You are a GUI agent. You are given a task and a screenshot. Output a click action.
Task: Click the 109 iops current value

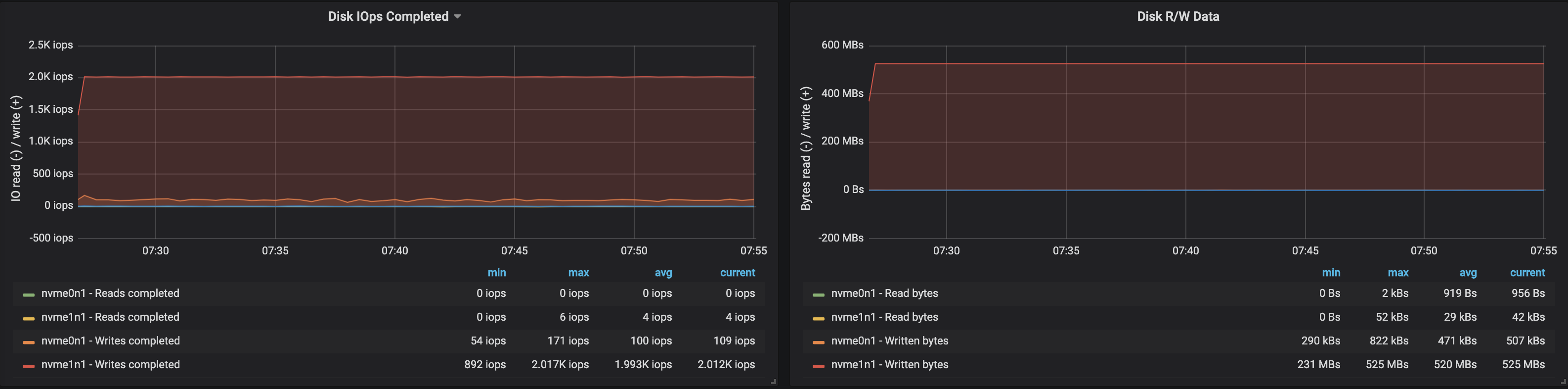coord(734,341)
